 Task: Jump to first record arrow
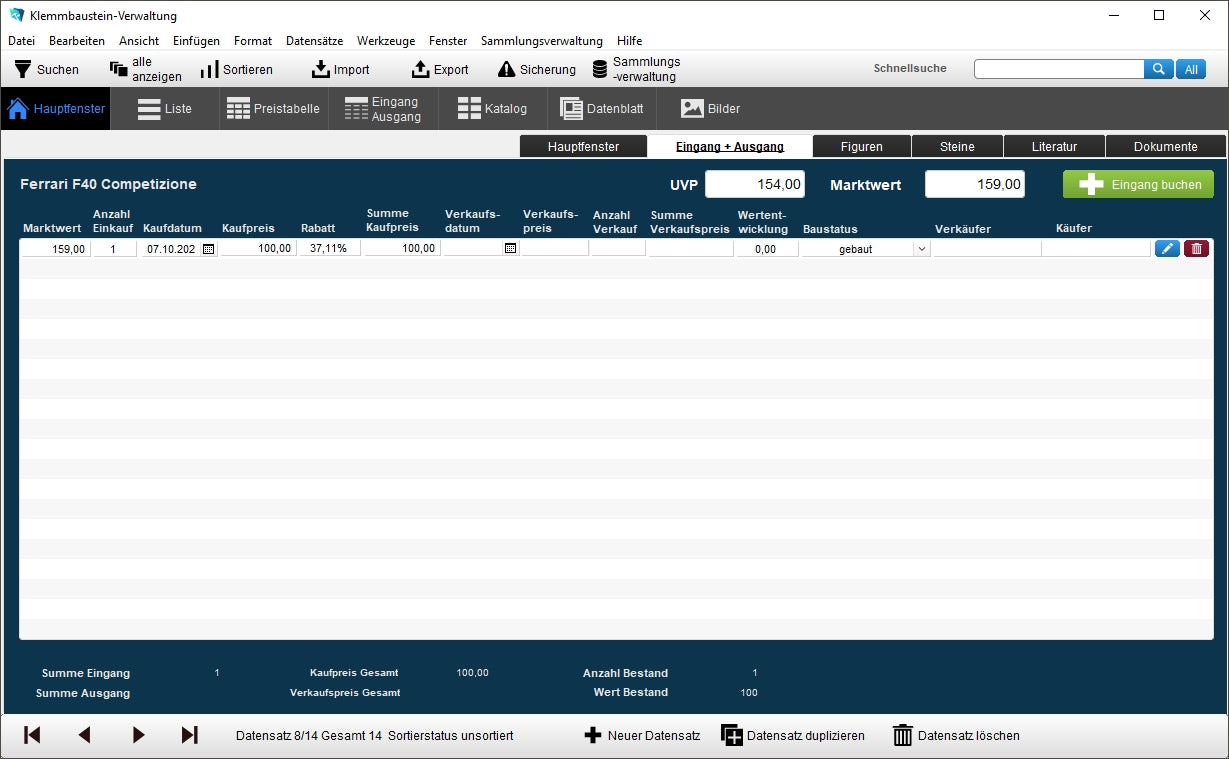click(32, 735)
